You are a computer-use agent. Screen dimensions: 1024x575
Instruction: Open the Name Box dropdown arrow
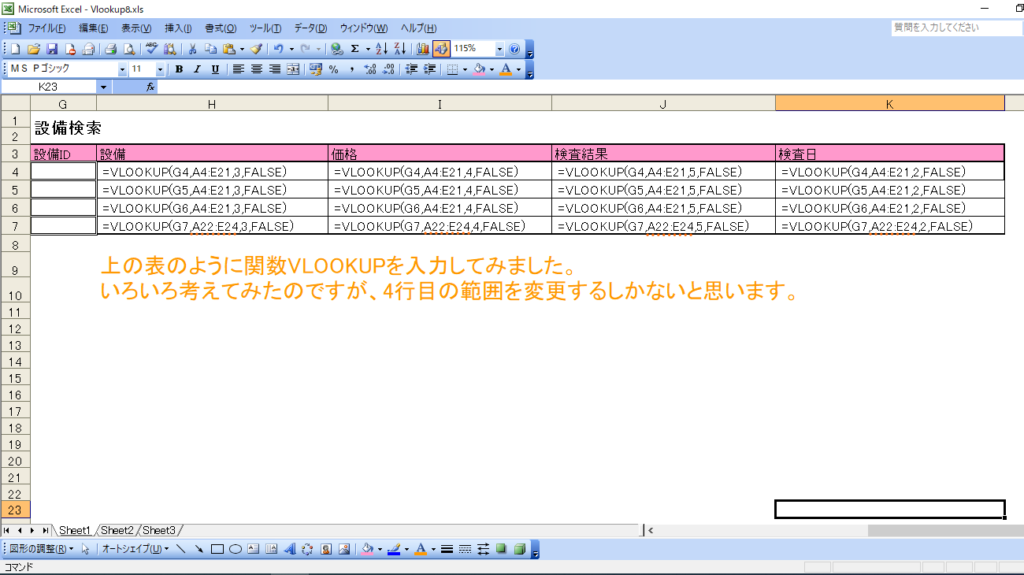103,87
